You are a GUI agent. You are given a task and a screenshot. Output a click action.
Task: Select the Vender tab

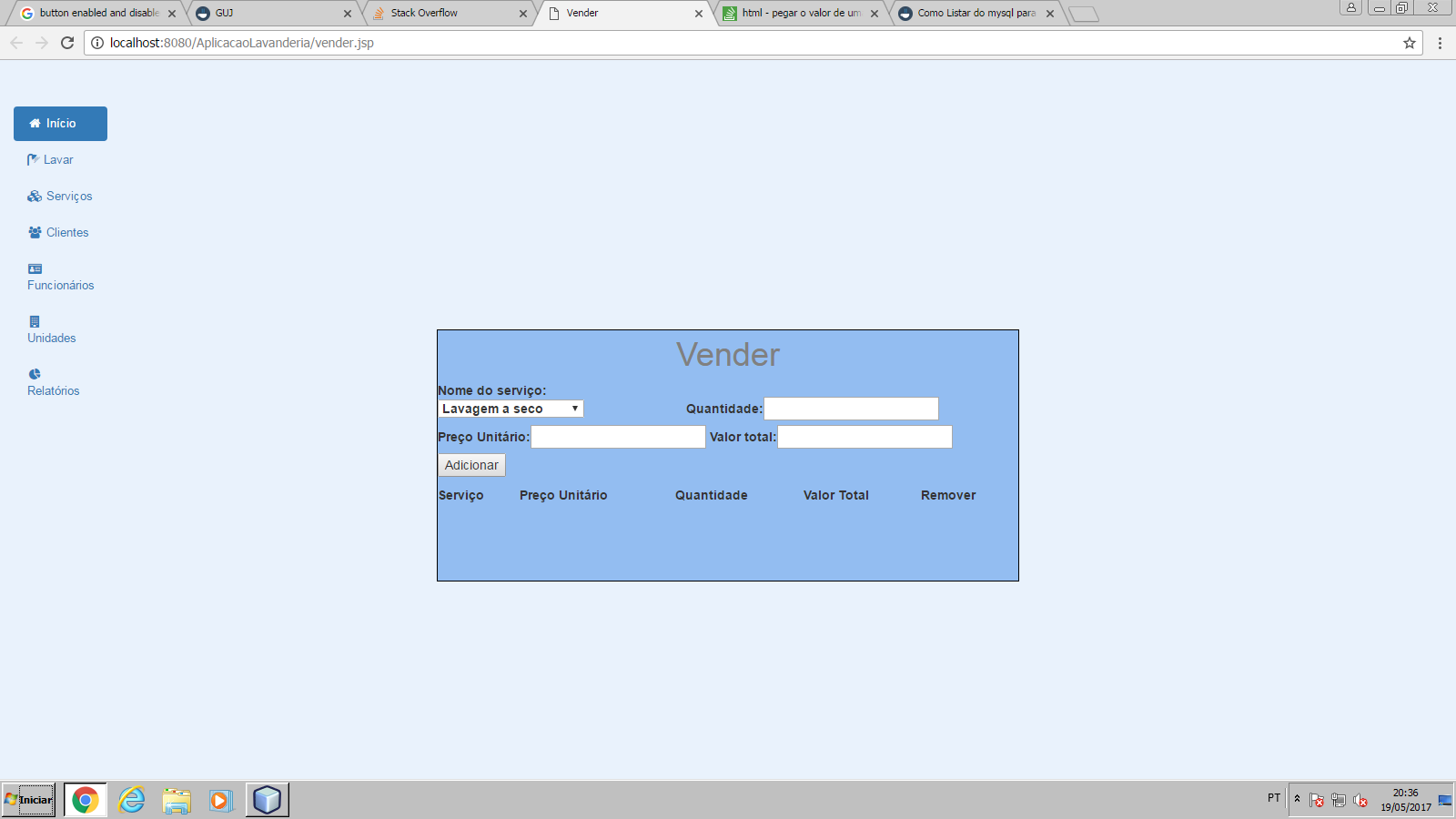click(626, 14)
